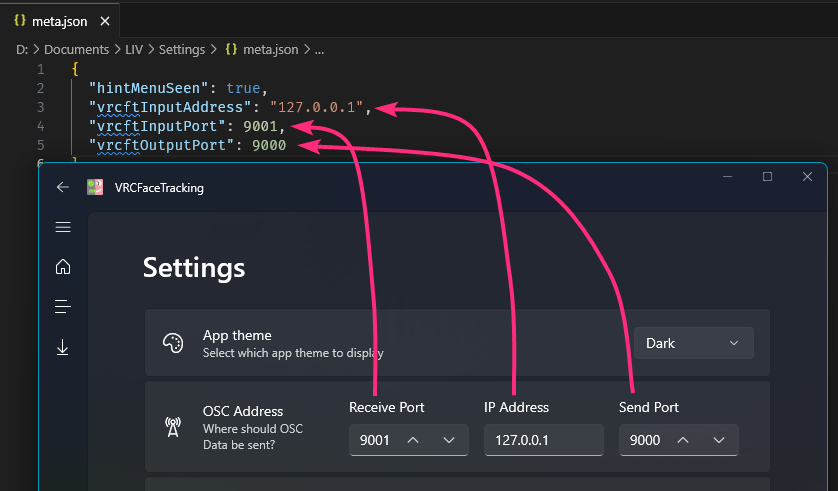Click the OSC Address label
The height and width of the screenshot is (491, 838).
243,411
